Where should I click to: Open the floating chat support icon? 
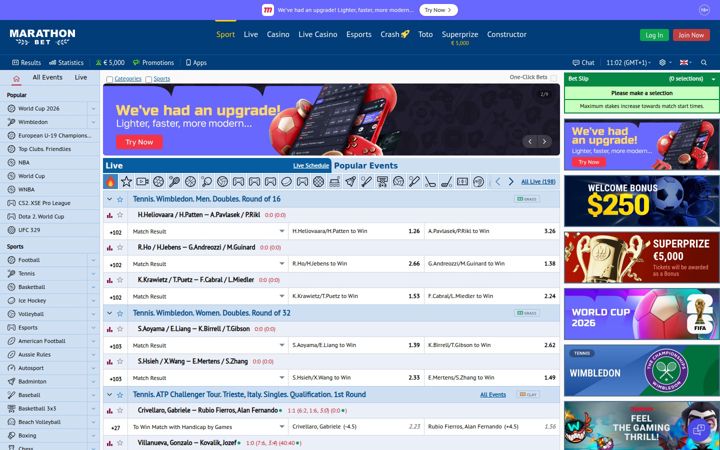coord(698,430)
